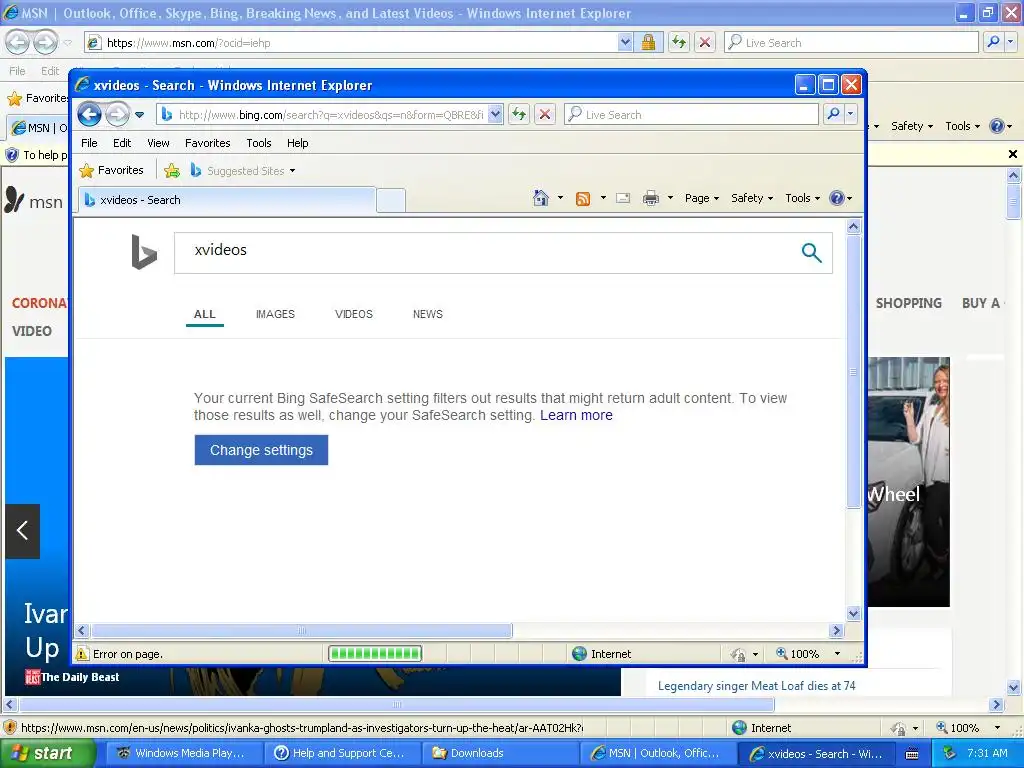The image size is (1024, 768).
Task: Click stop icon in the MSN window
Action: (x=705, y=42)
